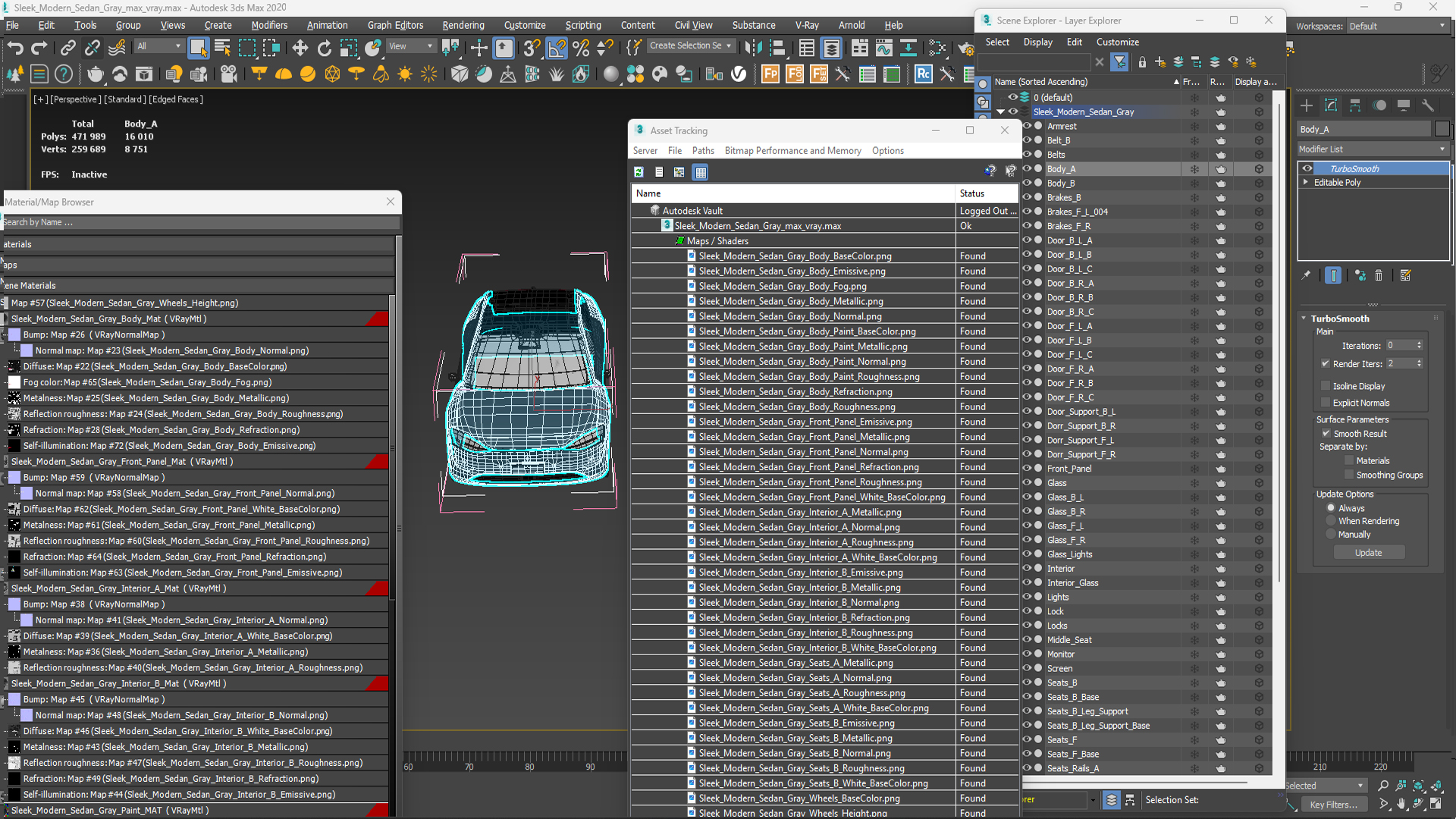Click the Body_A object color swatch
The height and width of the screenshot is (819, 1456).
(1442, 129)
